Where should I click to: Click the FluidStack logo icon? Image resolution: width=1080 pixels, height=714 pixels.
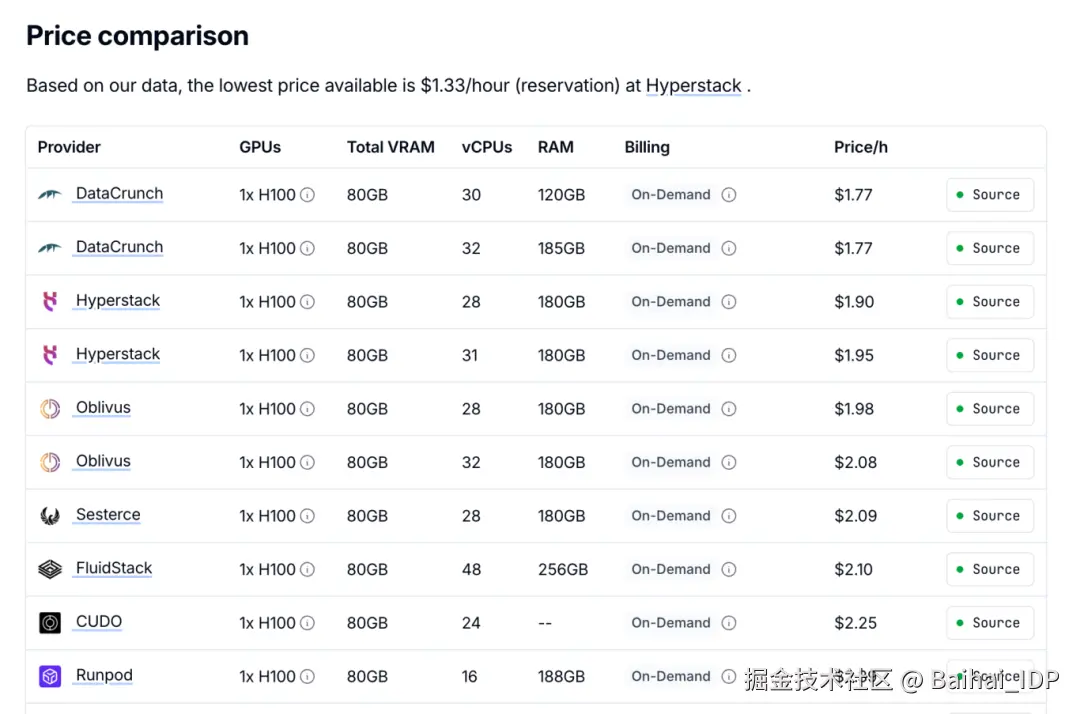[x=50, y=569]
